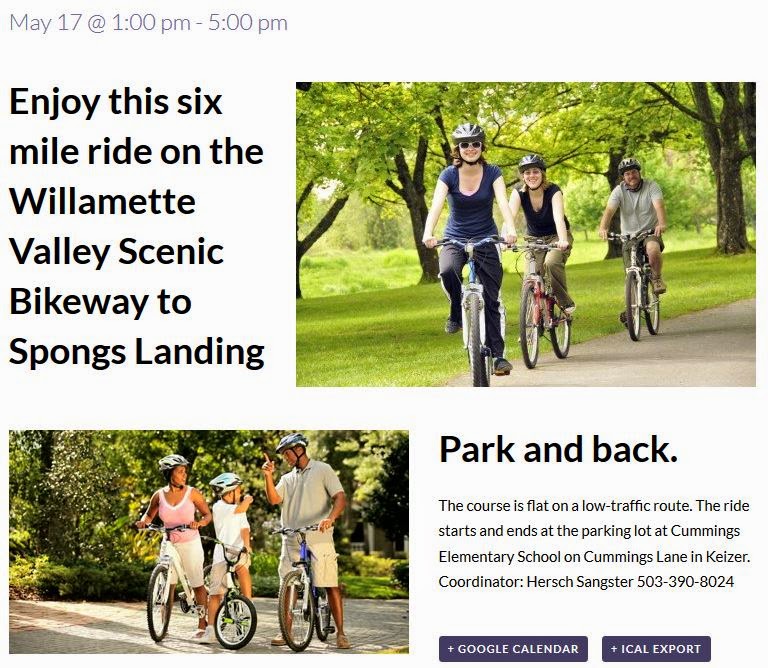Click the woman in pink top with bike
This screenshot has width=768, height=668.
179,535
